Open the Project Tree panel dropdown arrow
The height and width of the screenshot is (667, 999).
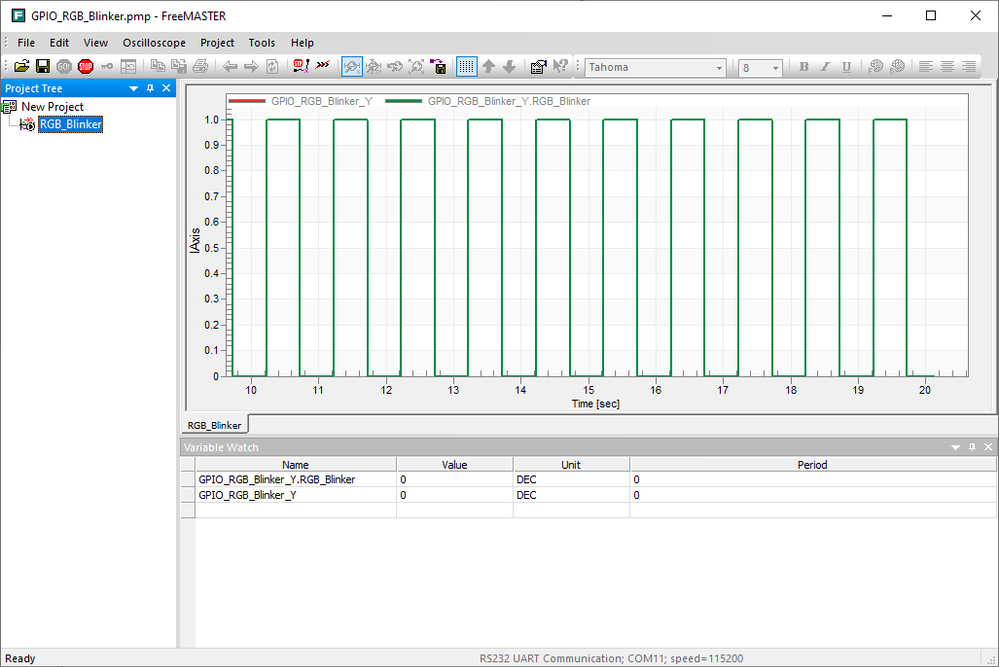pyautogui.click(x=134, y=89)
